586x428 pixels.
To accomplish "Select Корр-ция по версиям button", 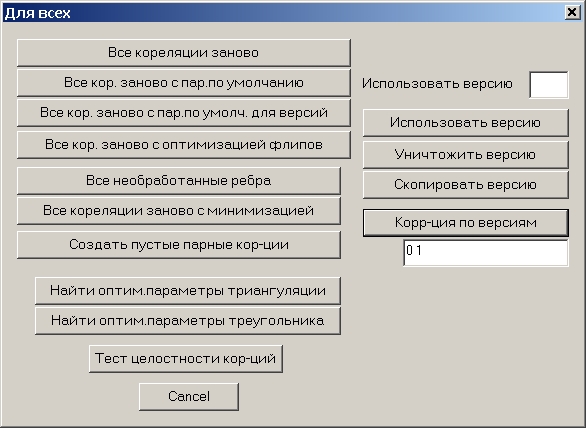I will coord(466,223).
